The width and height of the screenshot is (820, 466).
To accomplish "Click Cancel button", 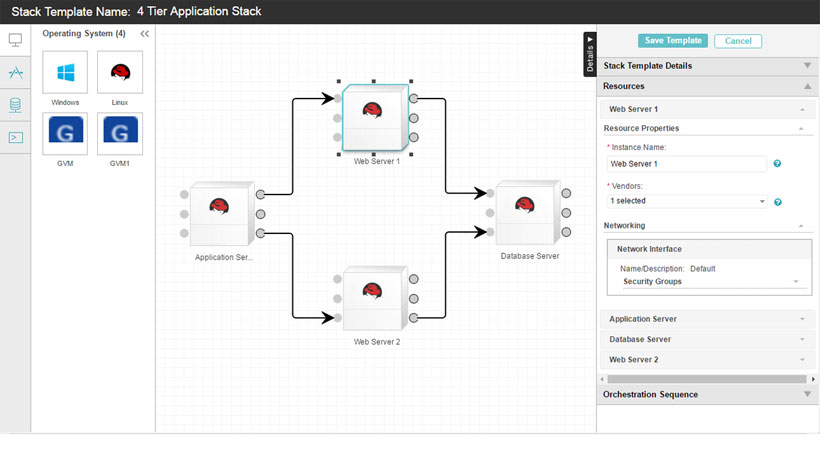I will click(x=738, y=41).
